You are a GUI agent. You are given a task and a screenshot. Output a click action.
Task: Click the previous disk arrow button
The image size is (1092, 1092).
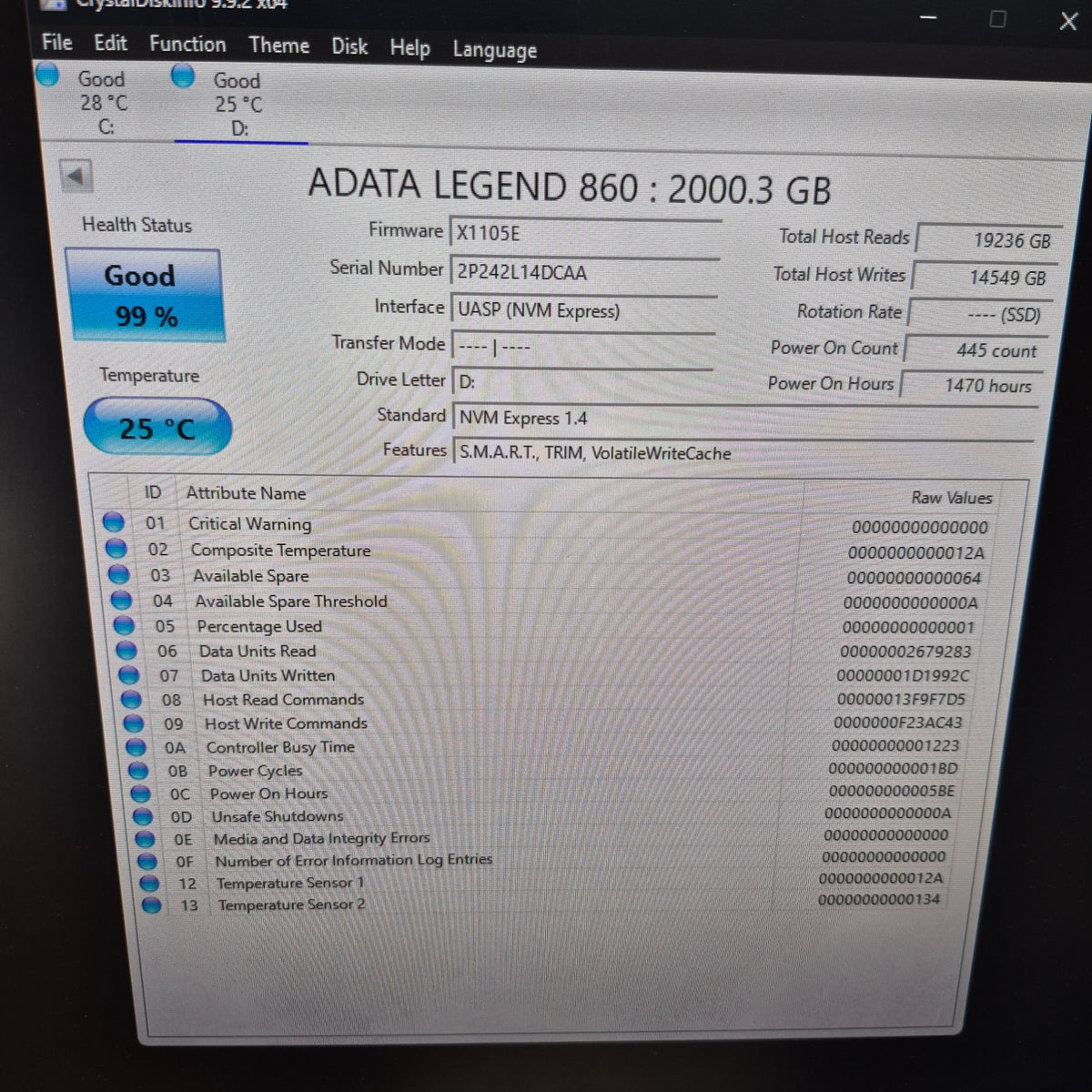pos(76,176)
